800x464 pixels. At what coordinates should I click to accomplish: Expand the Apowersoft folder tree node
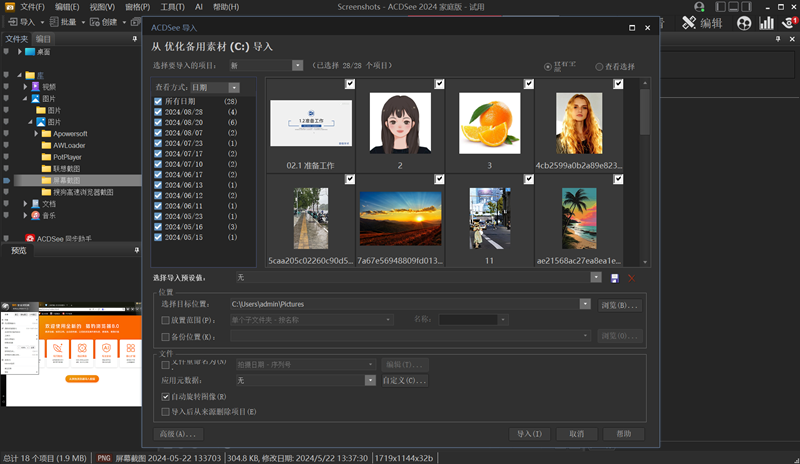pyautogui.click(x=36, y=133)
